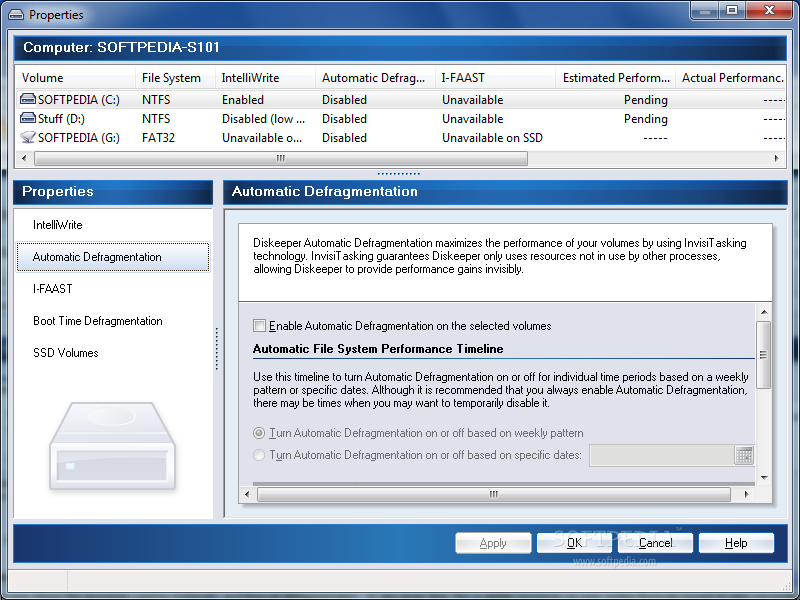Click the OK button
This screenshot has height=600, width=800.
click(574, 543)
